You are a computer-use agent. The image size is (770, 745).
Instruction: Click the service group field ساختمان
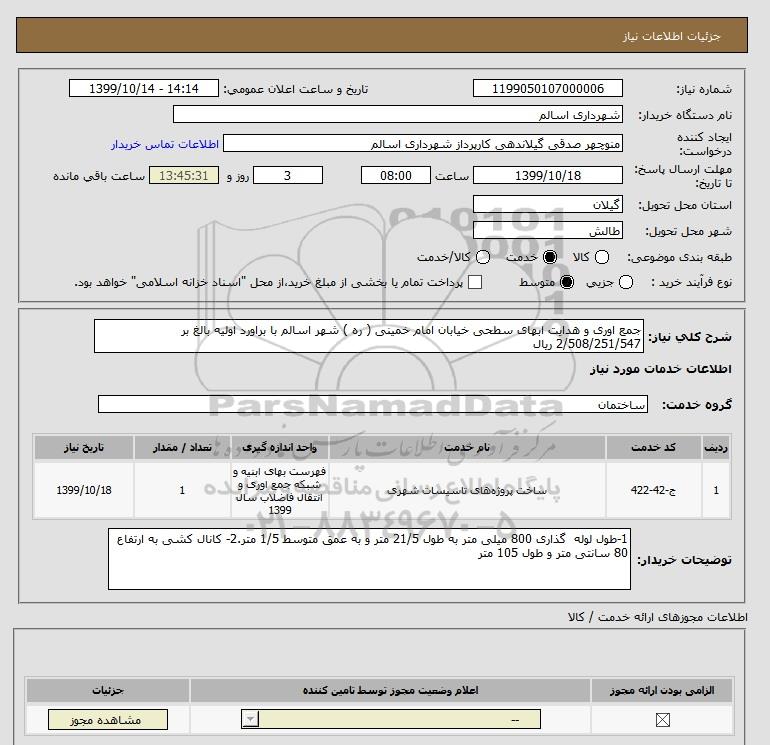click(x=373, y=404)
